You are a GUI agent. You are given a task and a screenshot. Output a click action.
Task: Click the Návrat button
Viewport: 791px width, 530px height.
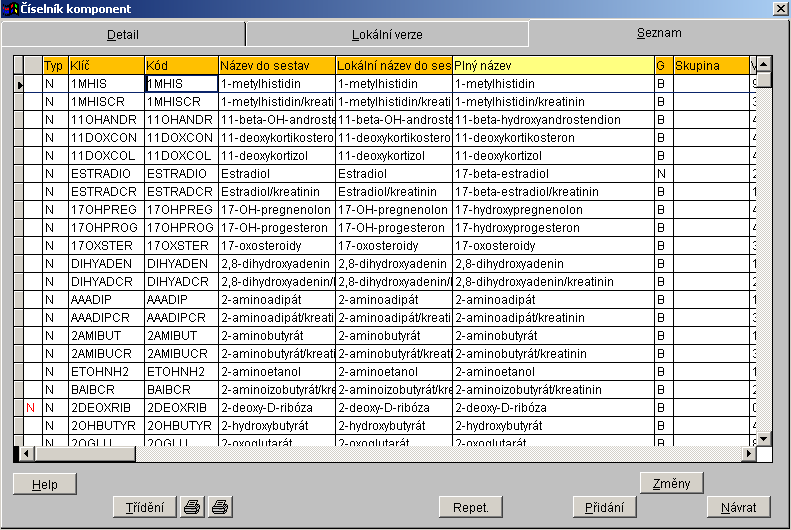(738, 507)
